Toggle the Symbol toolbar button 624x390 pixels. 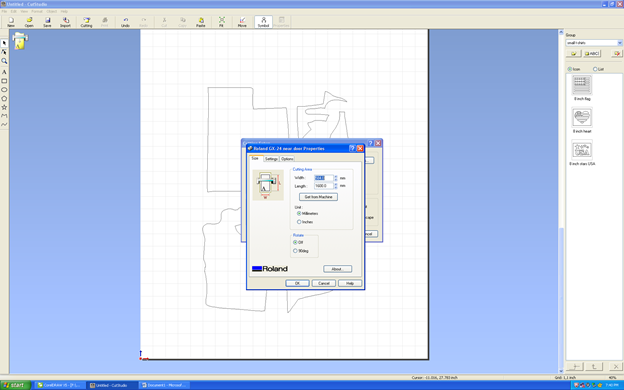pos(263,22)
